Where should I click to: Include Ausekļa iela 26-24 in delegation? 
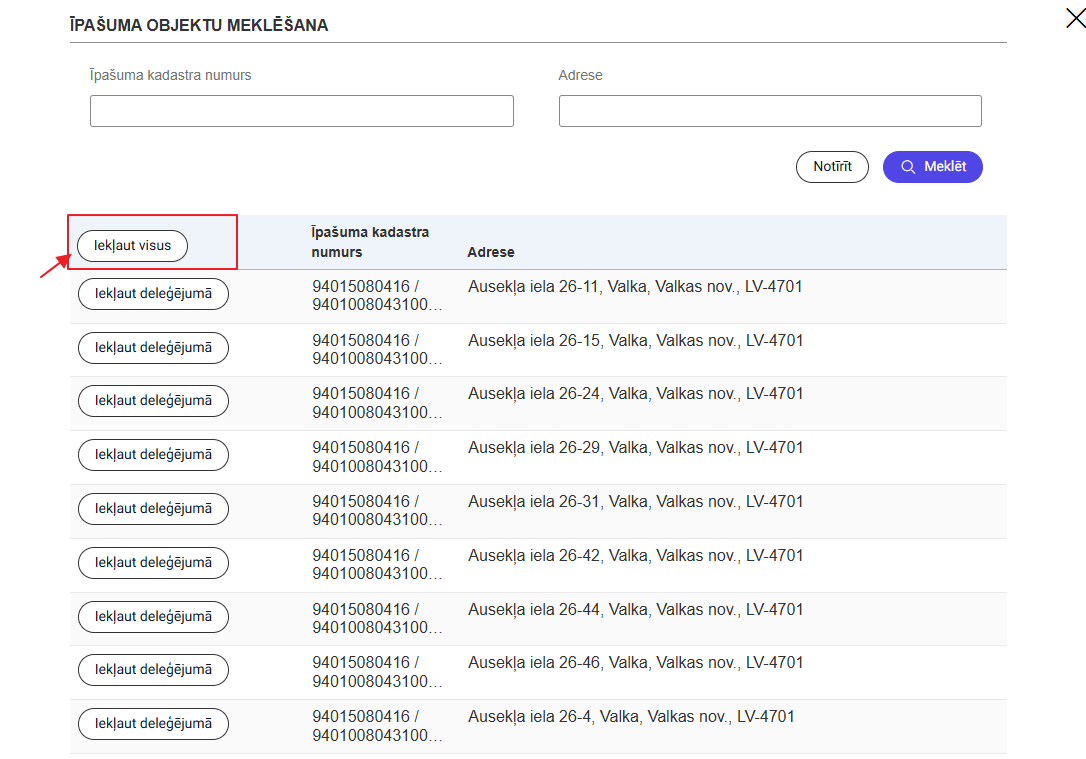(x=153, y=401)
